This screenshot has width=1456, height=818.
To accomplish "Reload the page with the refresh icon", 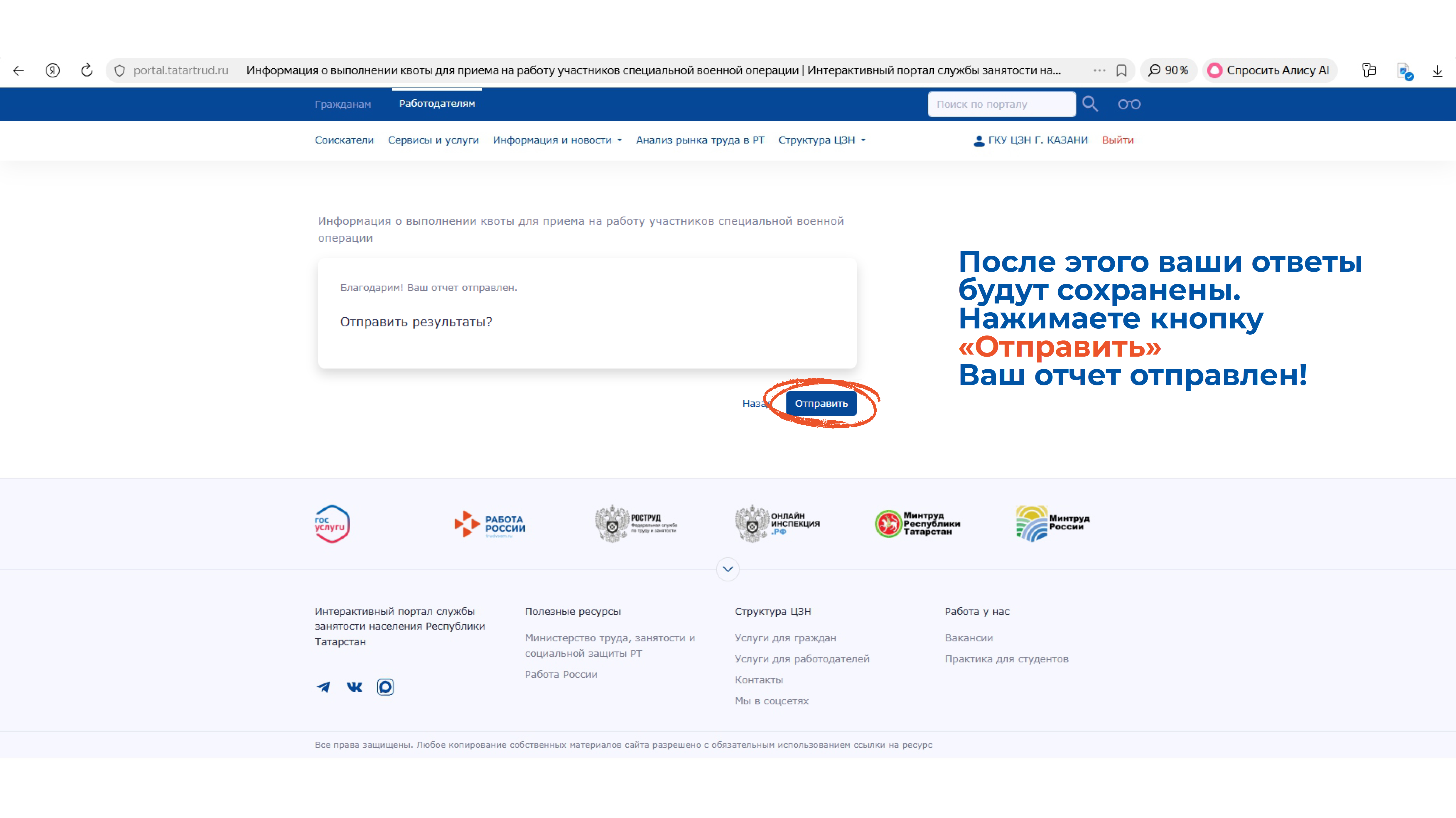I will point(87,71).
